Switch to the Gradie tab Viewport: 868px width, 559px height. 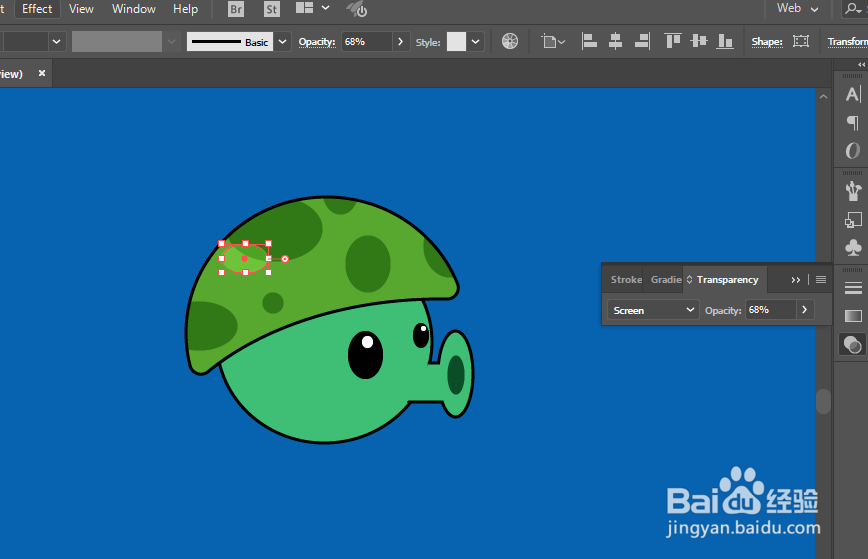click(x=665, y=280)
